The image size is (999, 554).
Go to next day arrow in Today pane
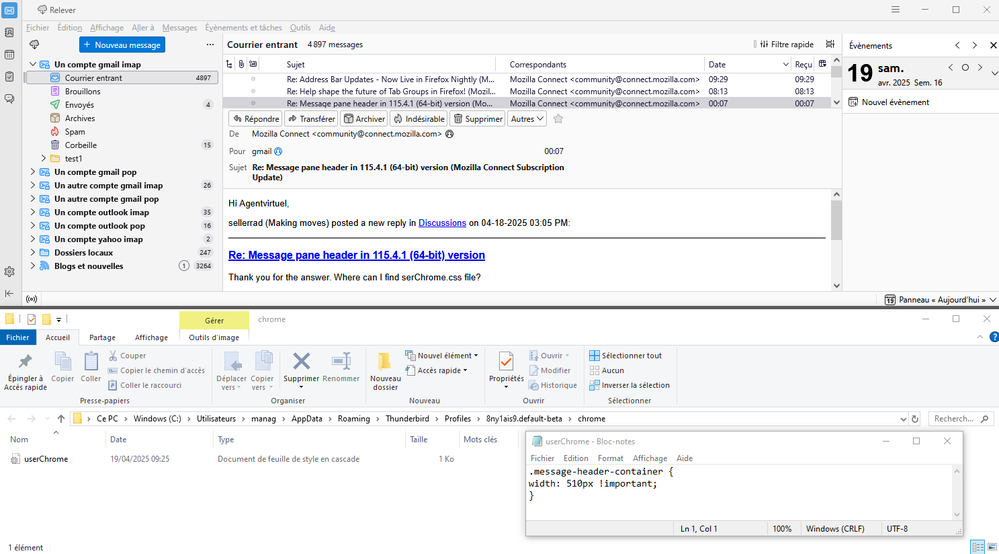(980, 67)
